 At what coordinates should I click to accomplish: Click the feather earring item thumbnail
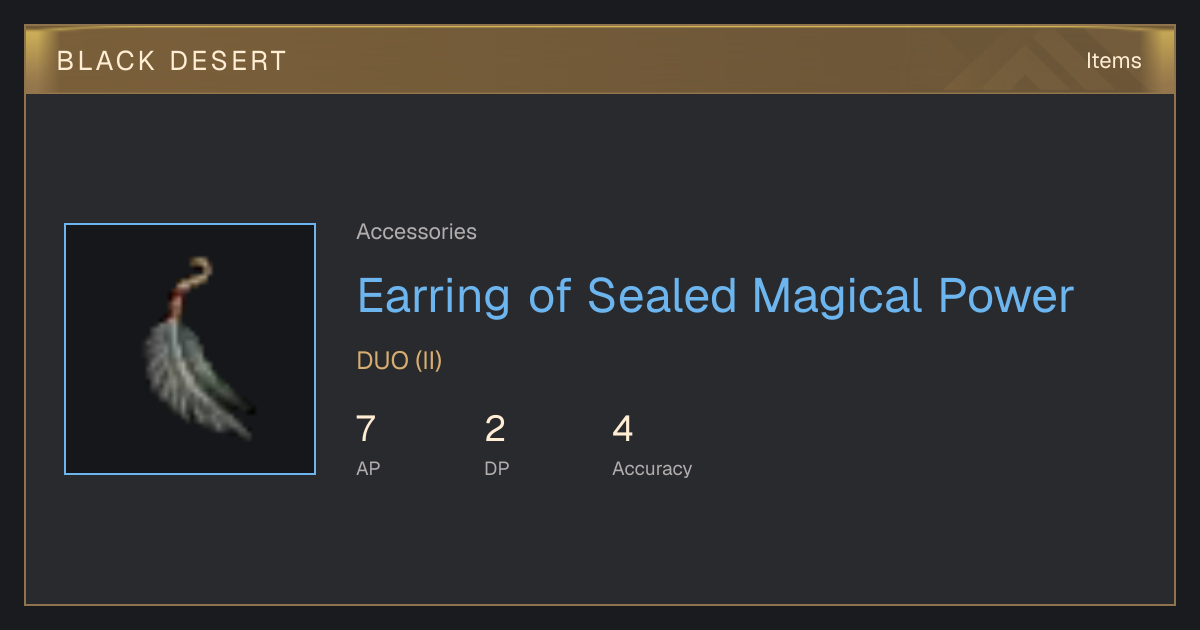[190, 349]
